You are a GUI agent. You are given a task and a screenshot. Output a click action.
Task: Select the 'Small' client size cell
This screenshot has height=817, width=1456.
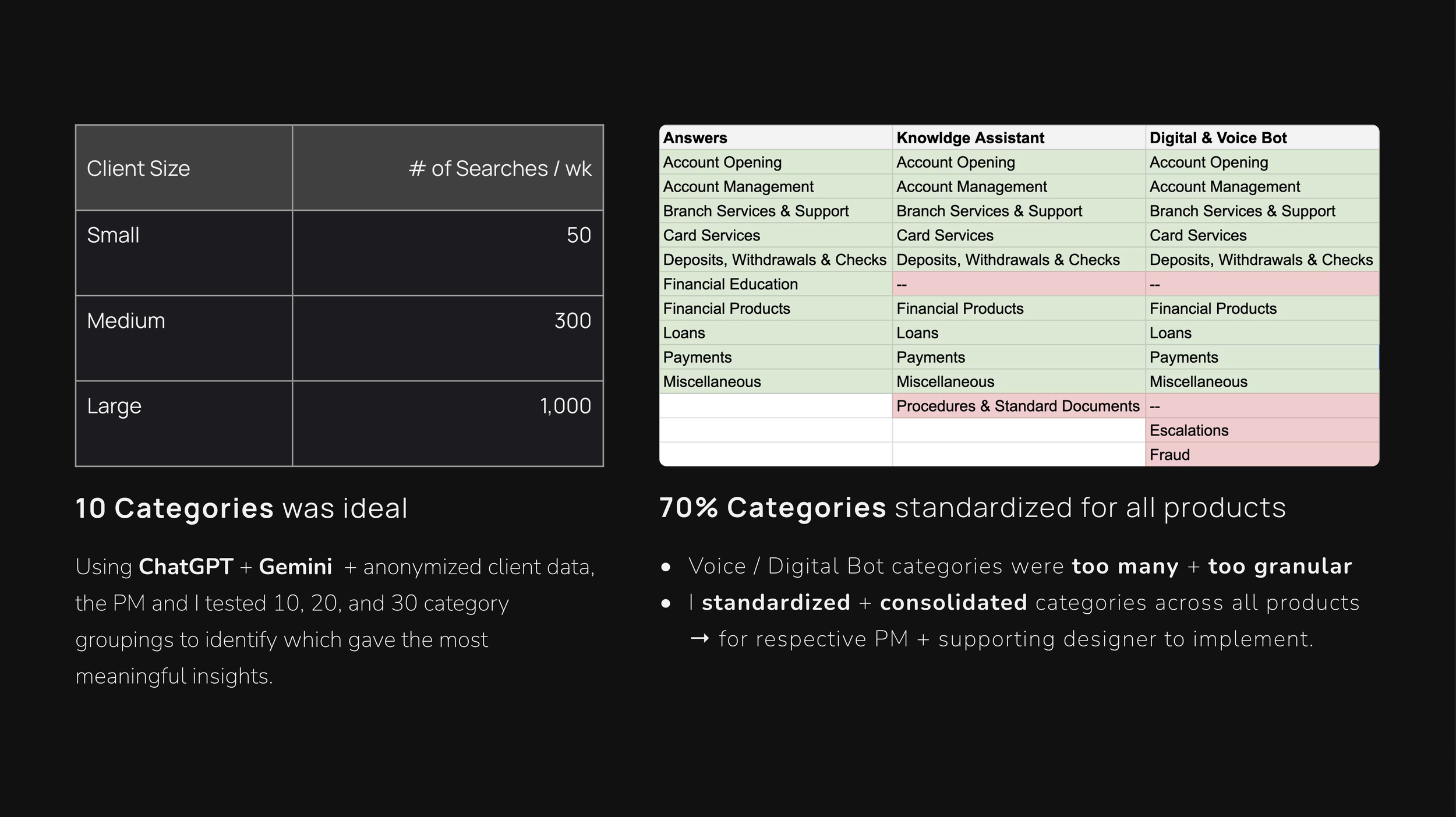(x=184, y=253)
